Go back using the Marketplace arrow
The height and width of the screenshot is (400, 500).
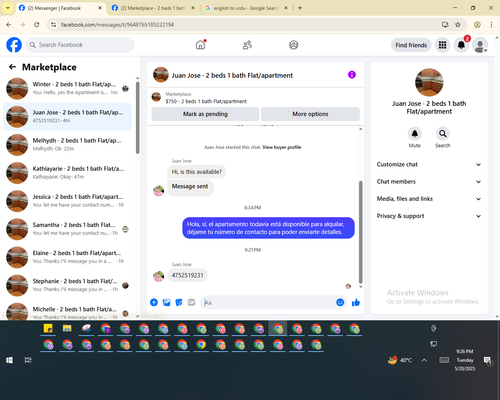click(12, 67)
